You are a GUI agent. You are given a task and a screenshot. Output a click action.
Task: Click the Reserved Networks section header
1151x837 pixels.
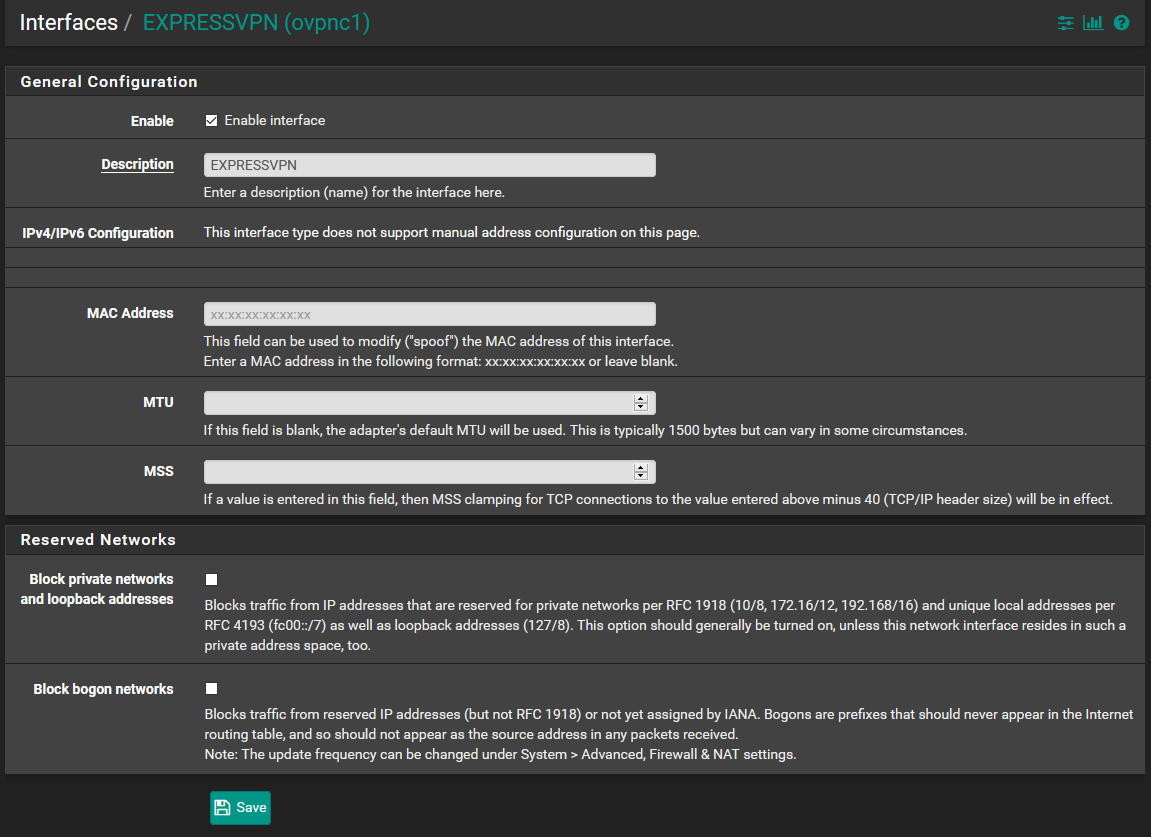point(98,540)
